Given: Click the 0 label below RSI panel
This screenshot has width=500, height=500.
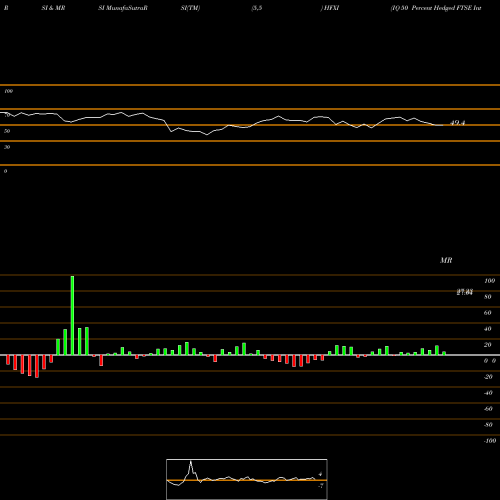Looking at the screenshot, I should [x=5, y=171].
